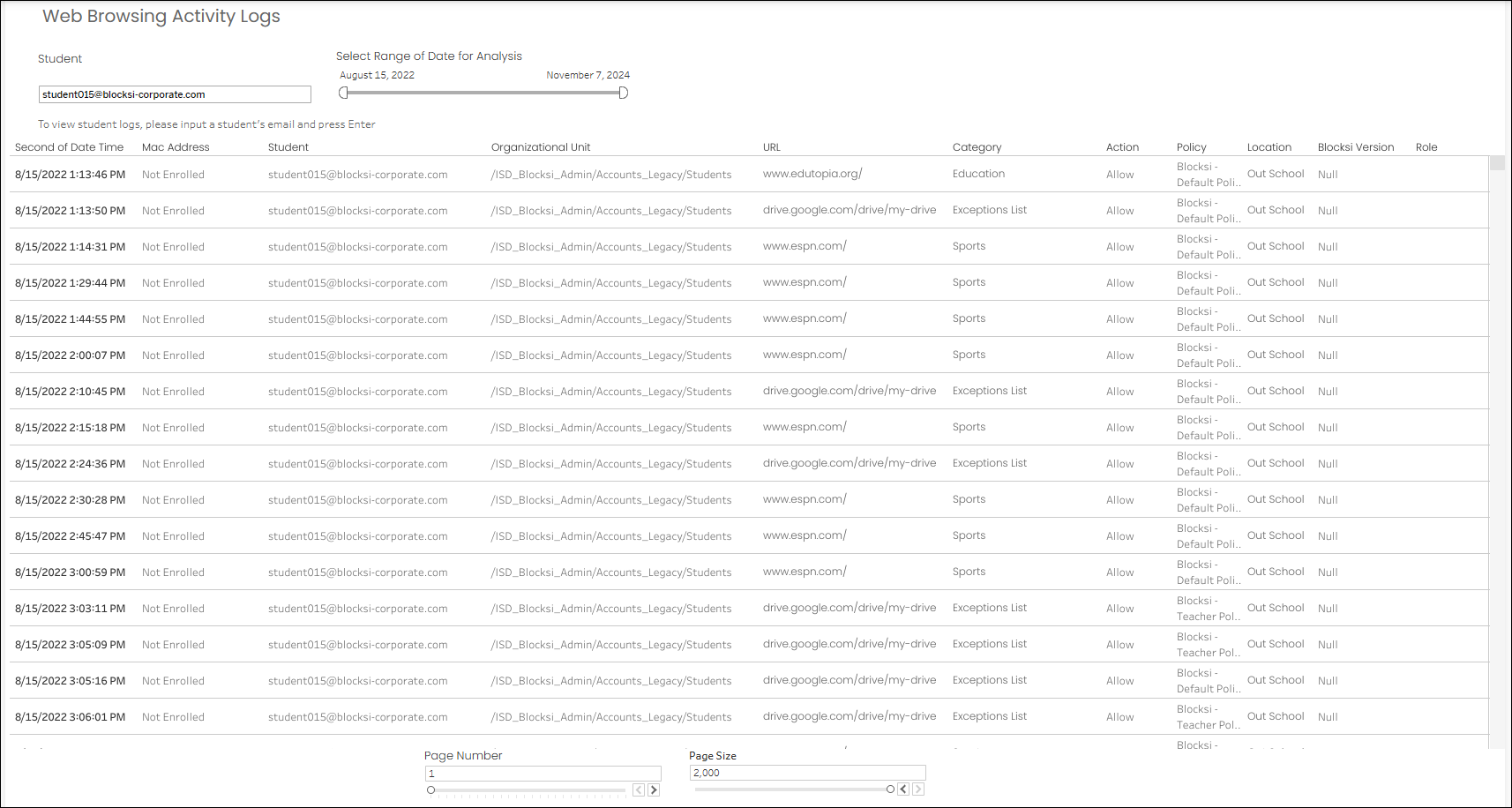Viewport: 1512px width, 808px height.
Task: Click the Student column header
Action: [x=288, y=147]
